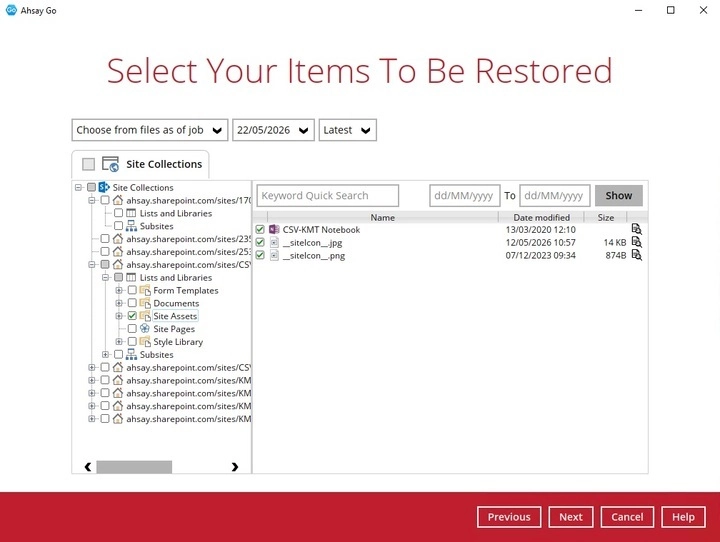Untick the __siteIcon__.png checkbox
This screenshot has height=542, width=720.
point(260,255)
